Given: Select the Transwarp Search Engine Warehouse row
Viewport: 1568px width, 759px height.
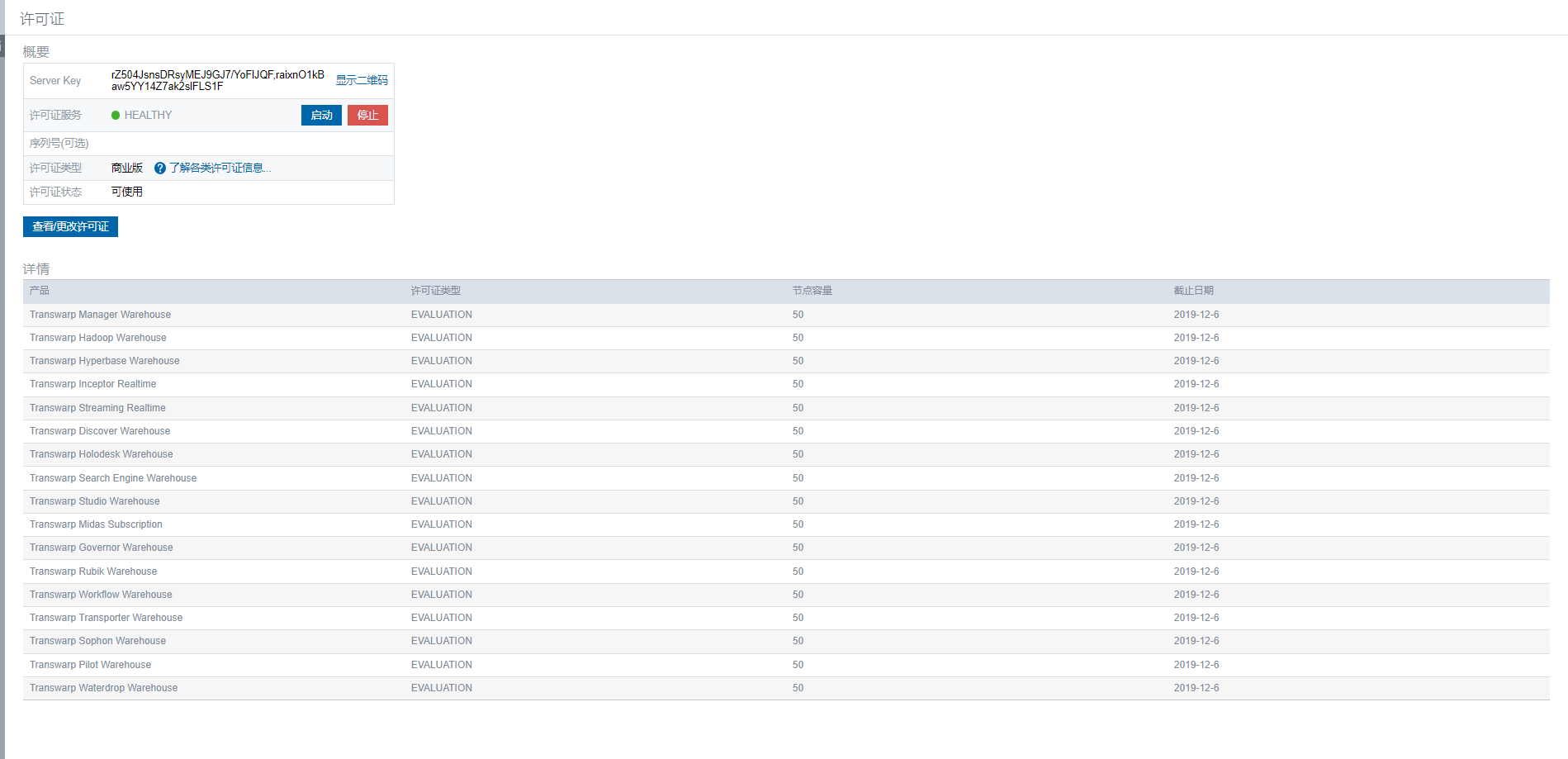Looking at the screenshot, I should coord(113,478).
